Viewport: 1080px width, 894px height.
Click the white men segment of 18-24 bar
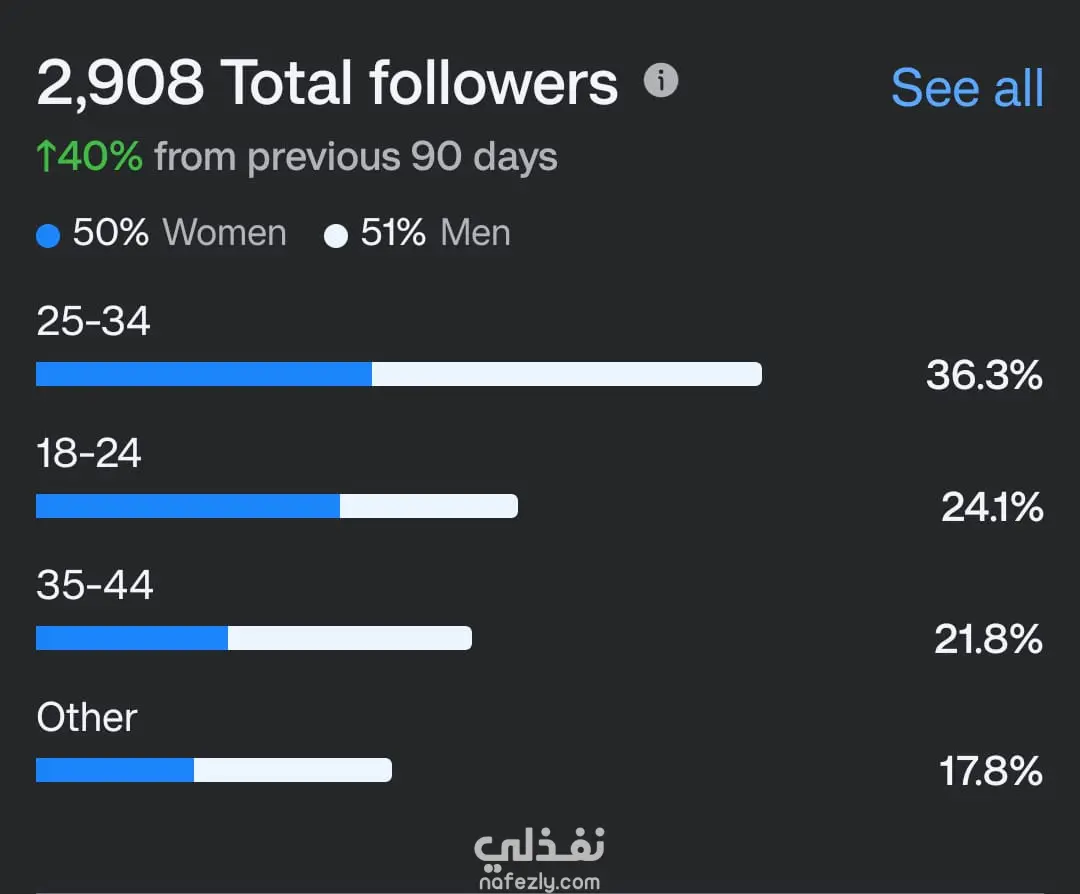pos(428,506)
